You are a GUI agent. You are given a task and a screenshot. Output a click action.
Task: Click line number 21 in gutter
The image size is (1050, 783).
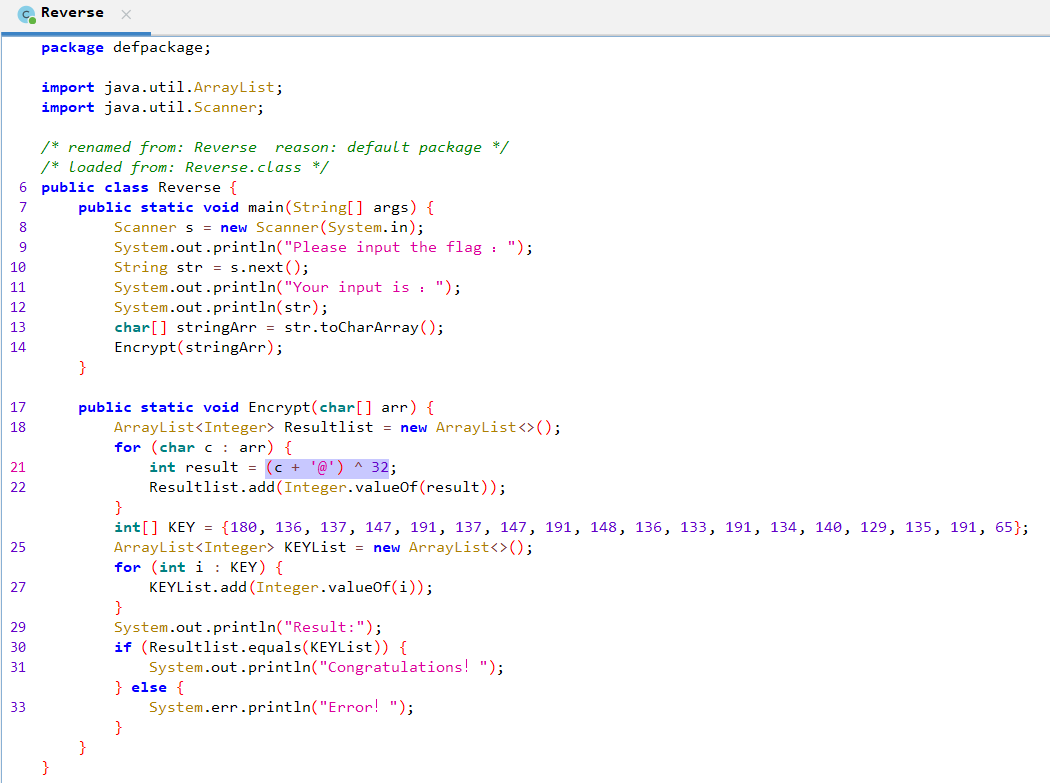coord(18,467)
